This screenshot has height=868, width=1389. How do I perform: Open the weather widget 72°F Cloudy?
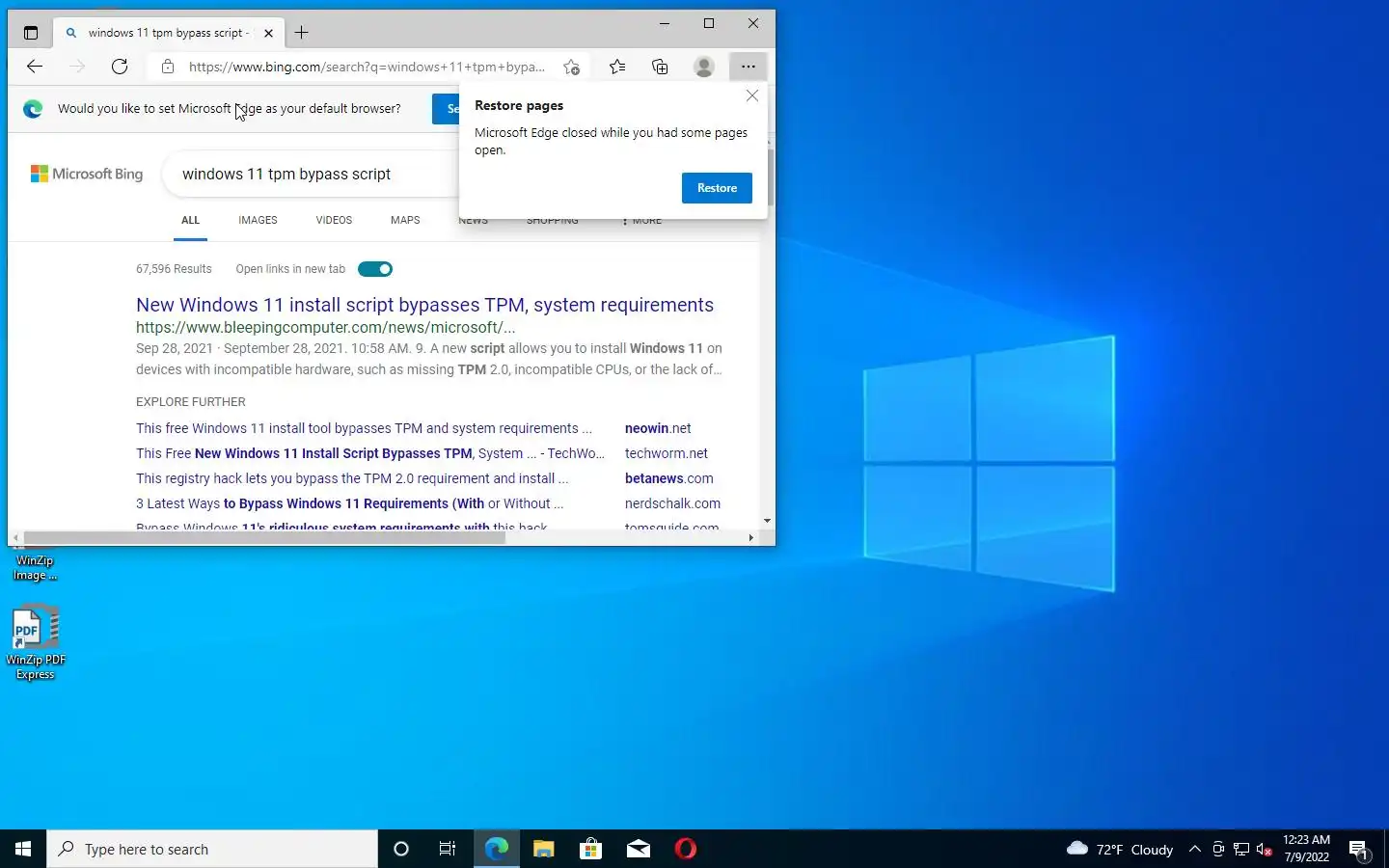(x=1120, y=849)
